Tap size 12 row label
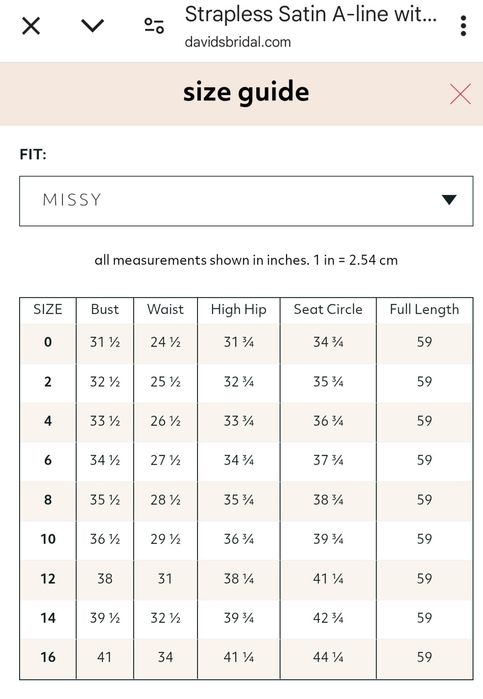The width and height of the screenshot is (483, 699). click(48, 579)
